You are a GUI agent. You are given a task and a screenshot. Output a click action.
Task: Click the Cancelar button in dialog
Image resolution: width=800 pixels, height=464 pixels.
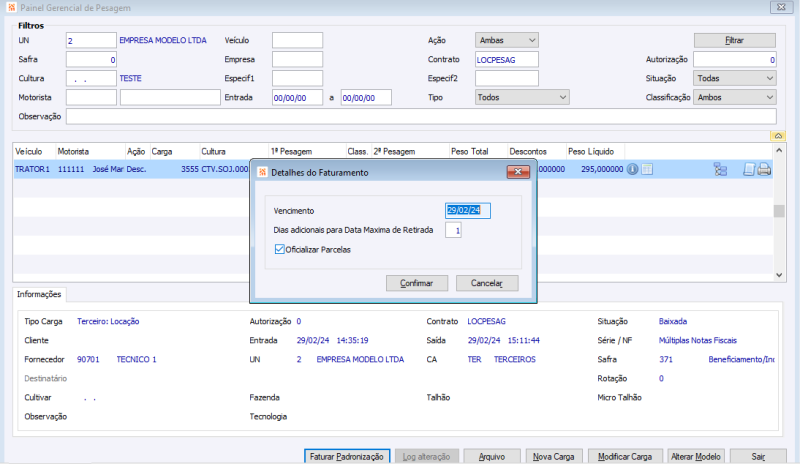click(x=487, y=283)
